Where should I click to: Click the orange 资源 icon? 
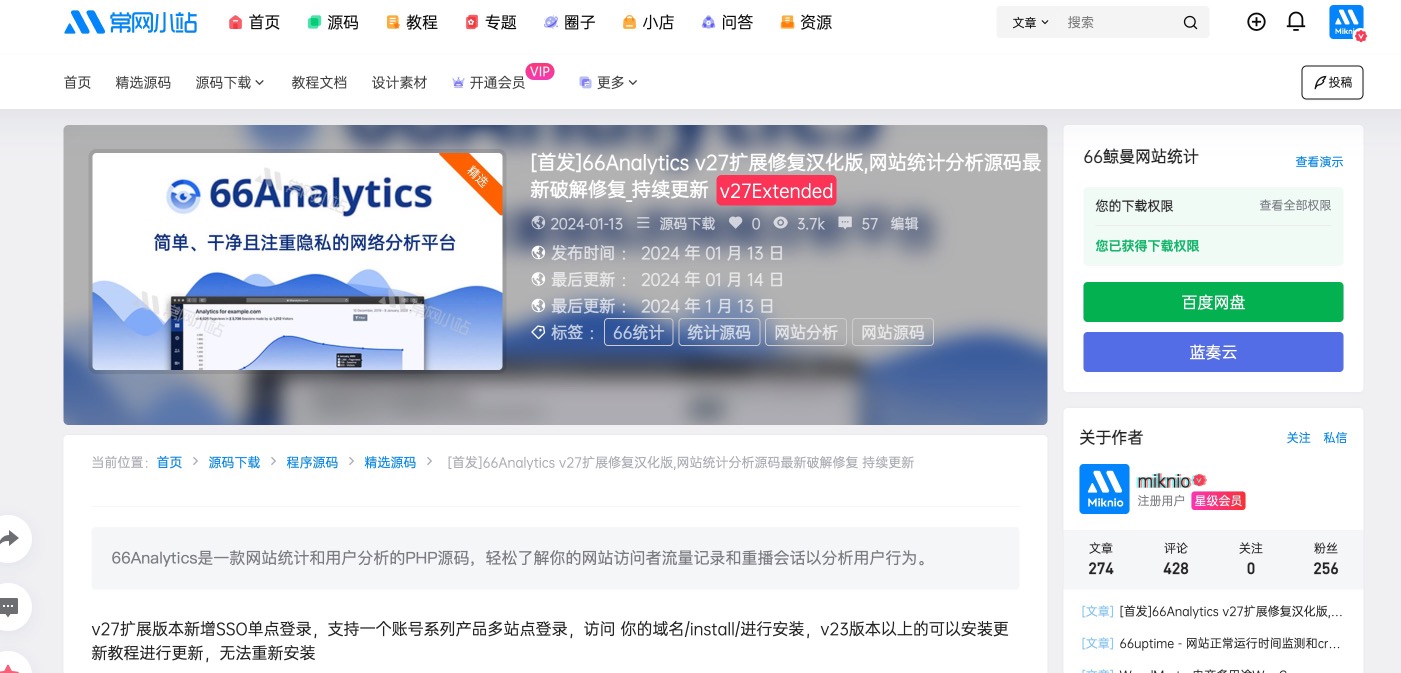click(x=787, y=22)
